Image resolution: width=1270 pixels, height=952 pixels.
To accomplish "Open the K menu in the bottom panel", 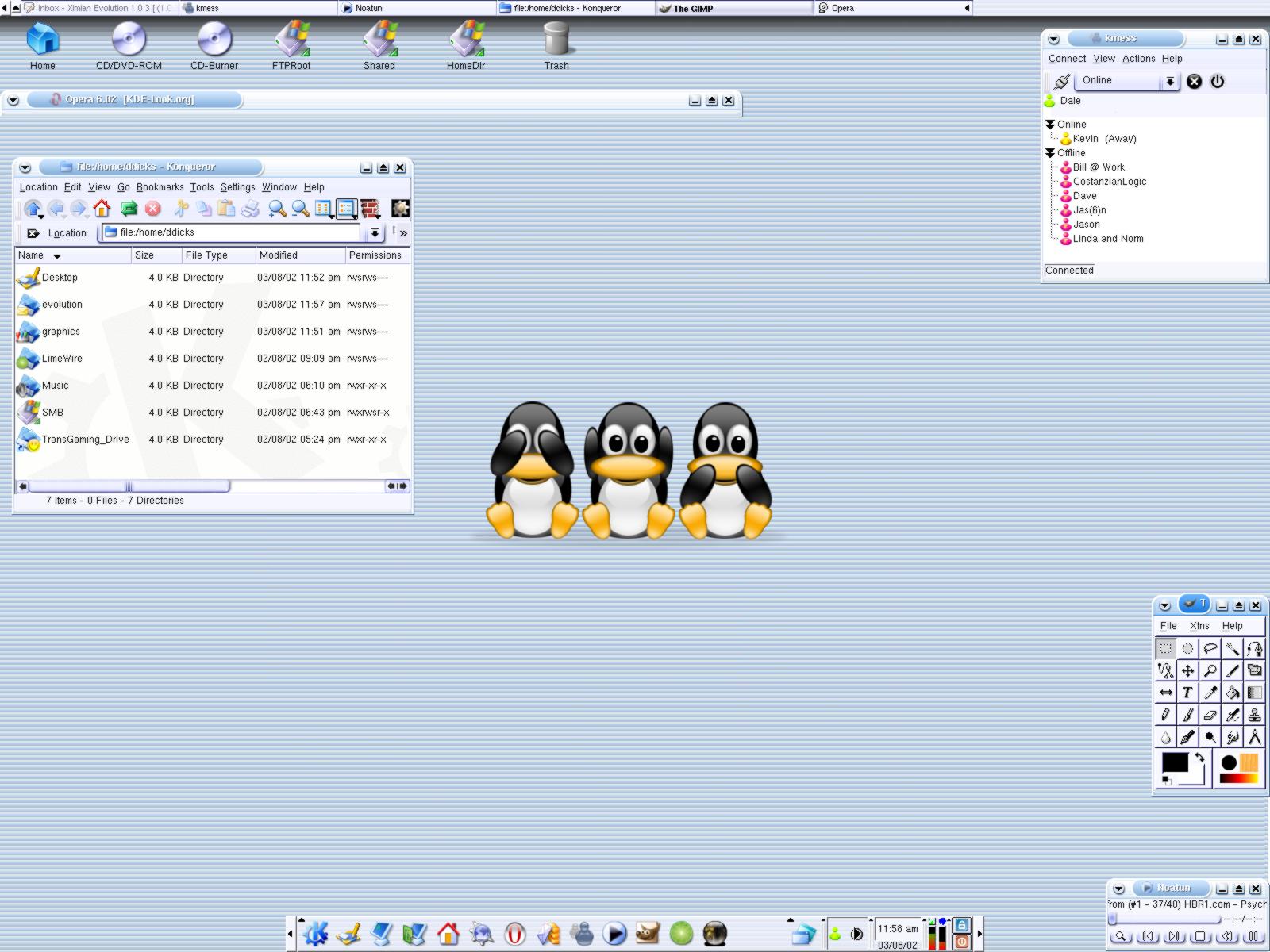I will pyautogui.click(x=315, y=934).
